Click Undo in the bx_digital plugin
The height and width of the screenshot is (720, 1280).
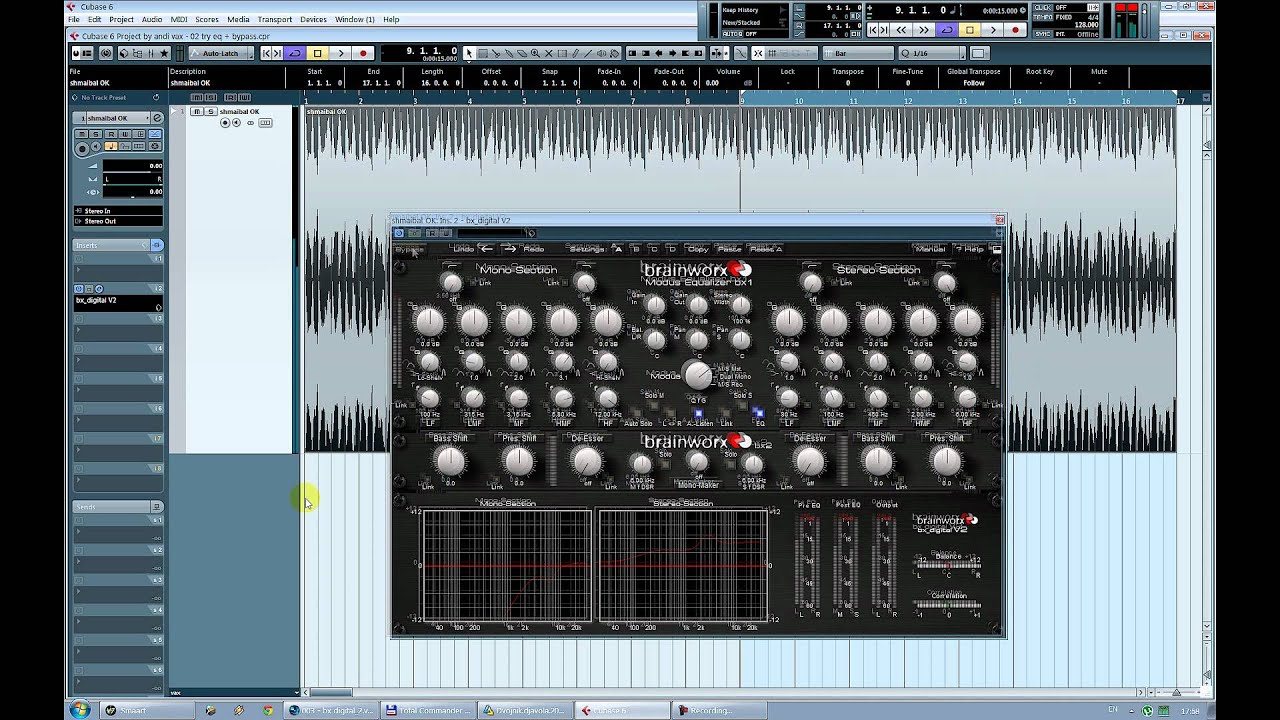[463, 249]
